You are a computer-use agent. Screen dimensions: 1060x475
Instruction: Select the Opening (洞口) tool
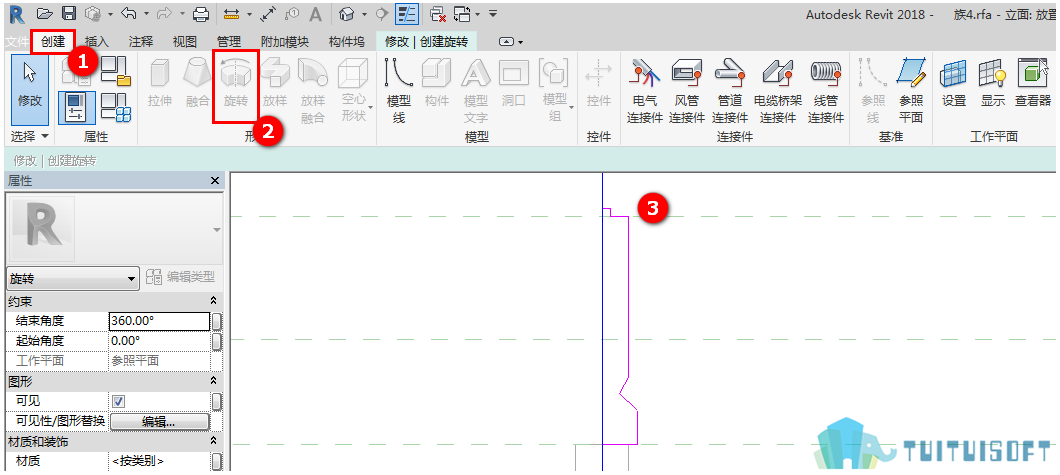pyautogui.click(x=514, y=83)
